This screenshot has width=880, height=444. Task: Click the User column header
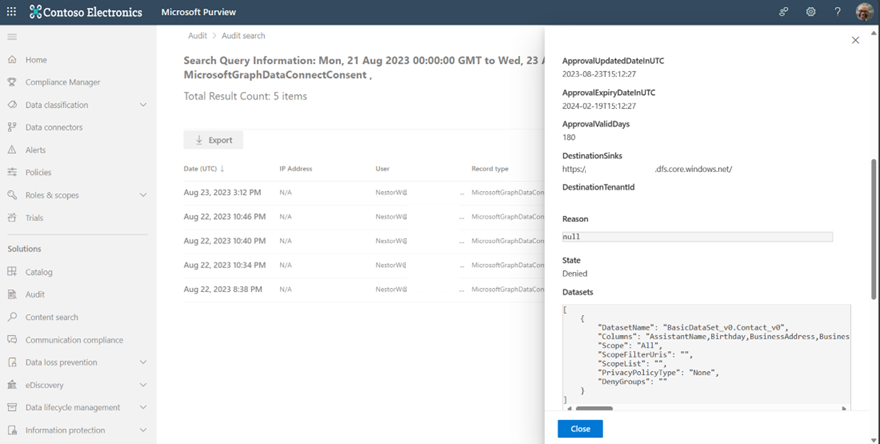(382, 168)
